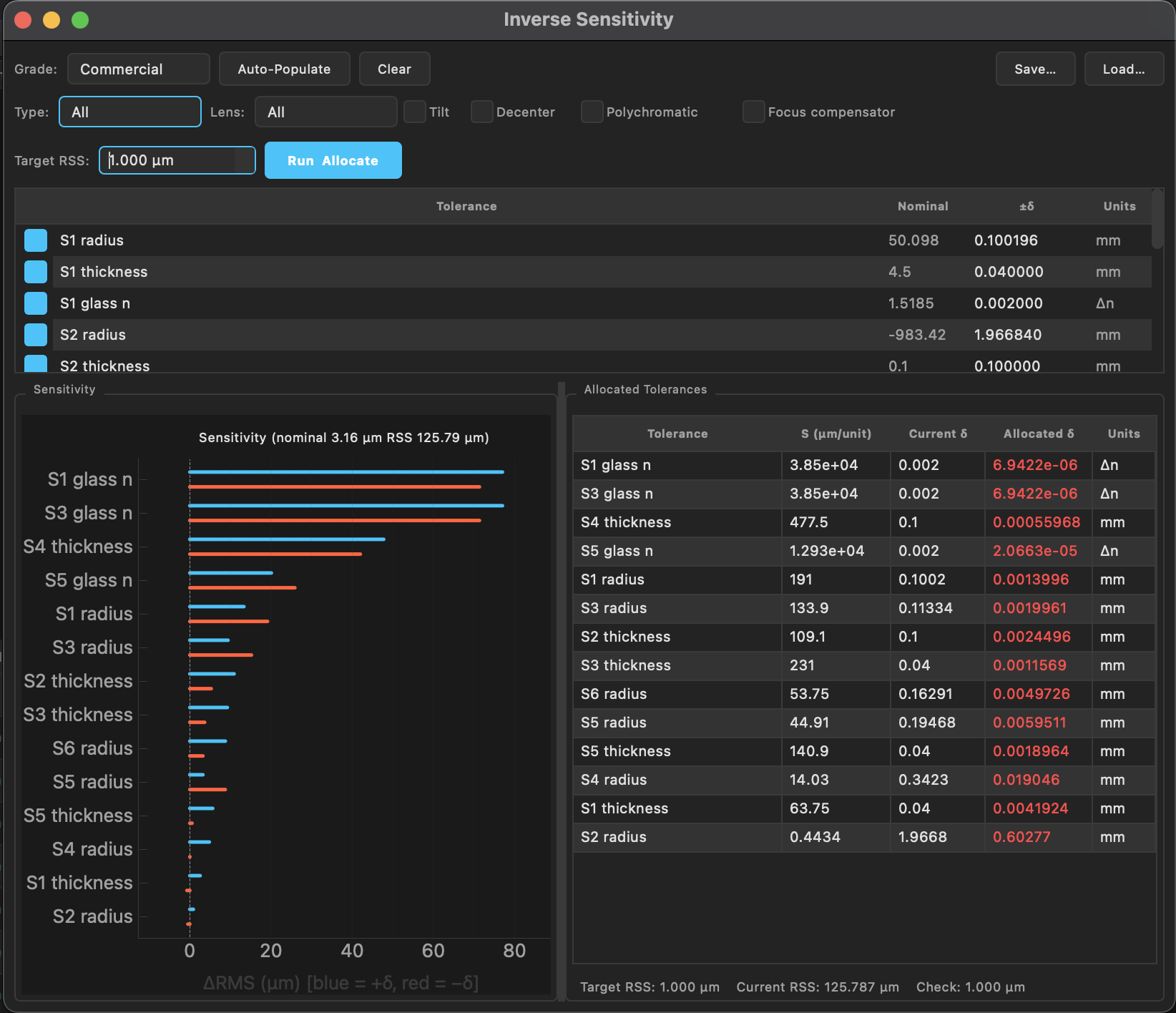This screenshot has height=1013, width=1176.
Task: Toggle the blue checkbox for S1 thickness
Action: [x=36, y=272]
